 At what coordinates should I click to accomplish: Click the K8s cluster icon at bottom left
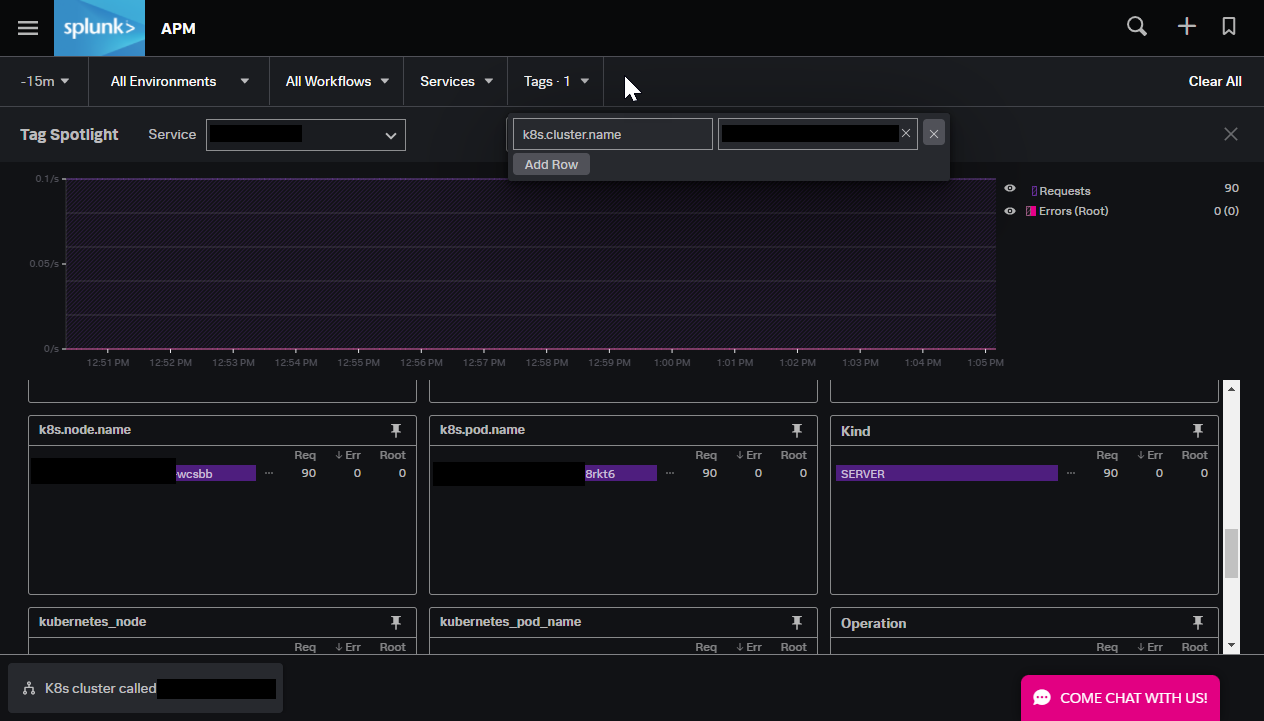point(28,688)
